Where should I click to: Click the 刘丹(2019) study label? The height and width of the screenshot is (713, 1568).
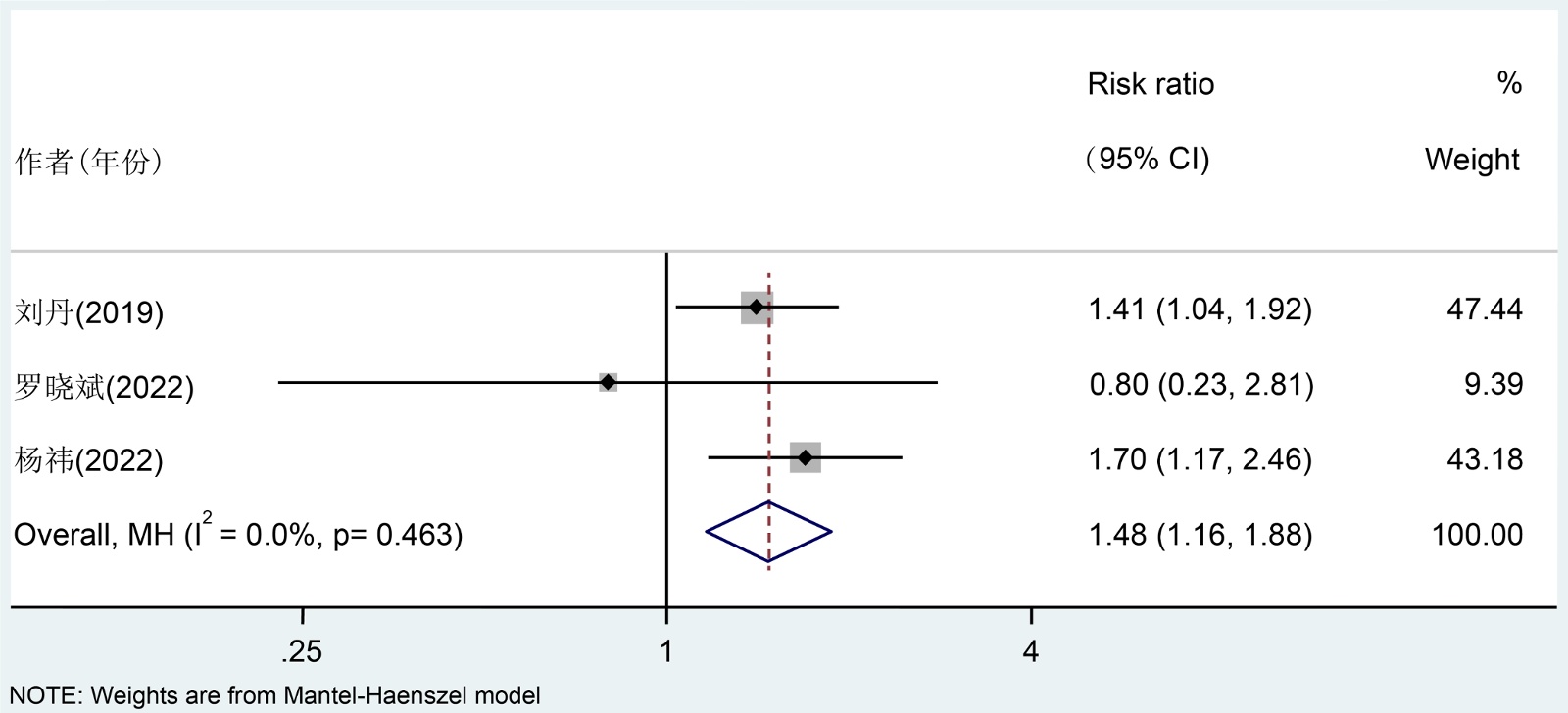tap(89, 312)
